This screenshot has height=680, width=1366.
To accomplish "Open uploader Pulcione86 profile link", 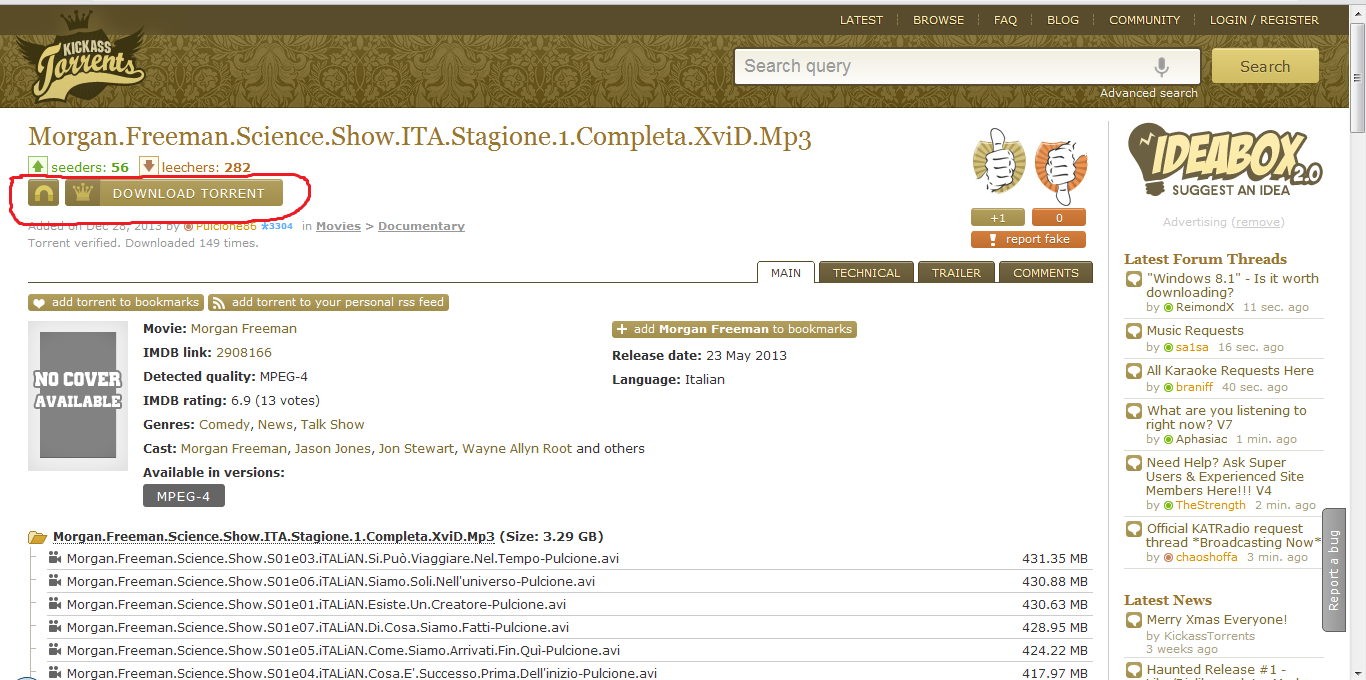I will point(226,226).
